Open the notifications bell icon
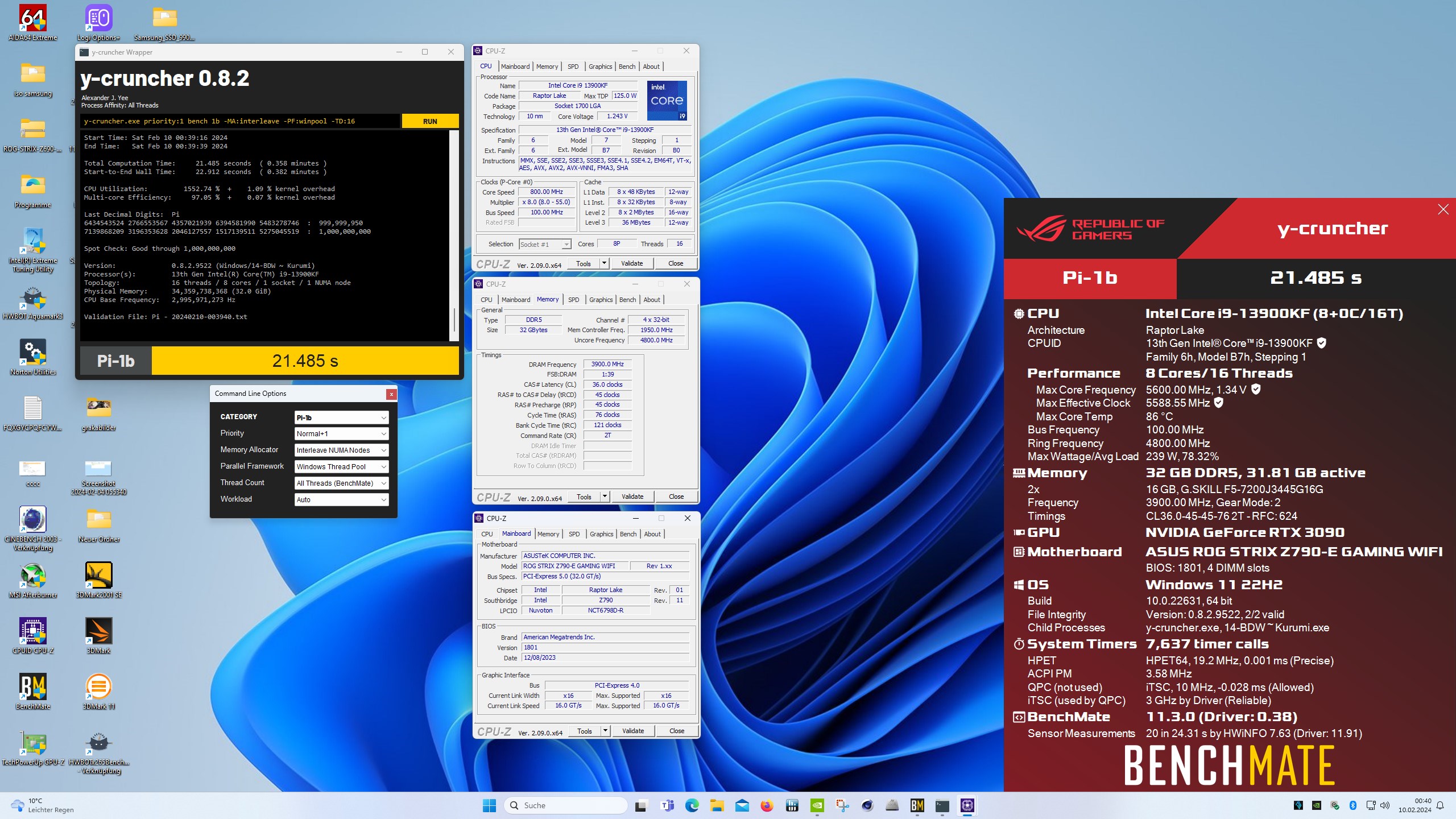The height and width of the screenshot is (819, 1456). pyautogui.click(x=1440, y=805)
